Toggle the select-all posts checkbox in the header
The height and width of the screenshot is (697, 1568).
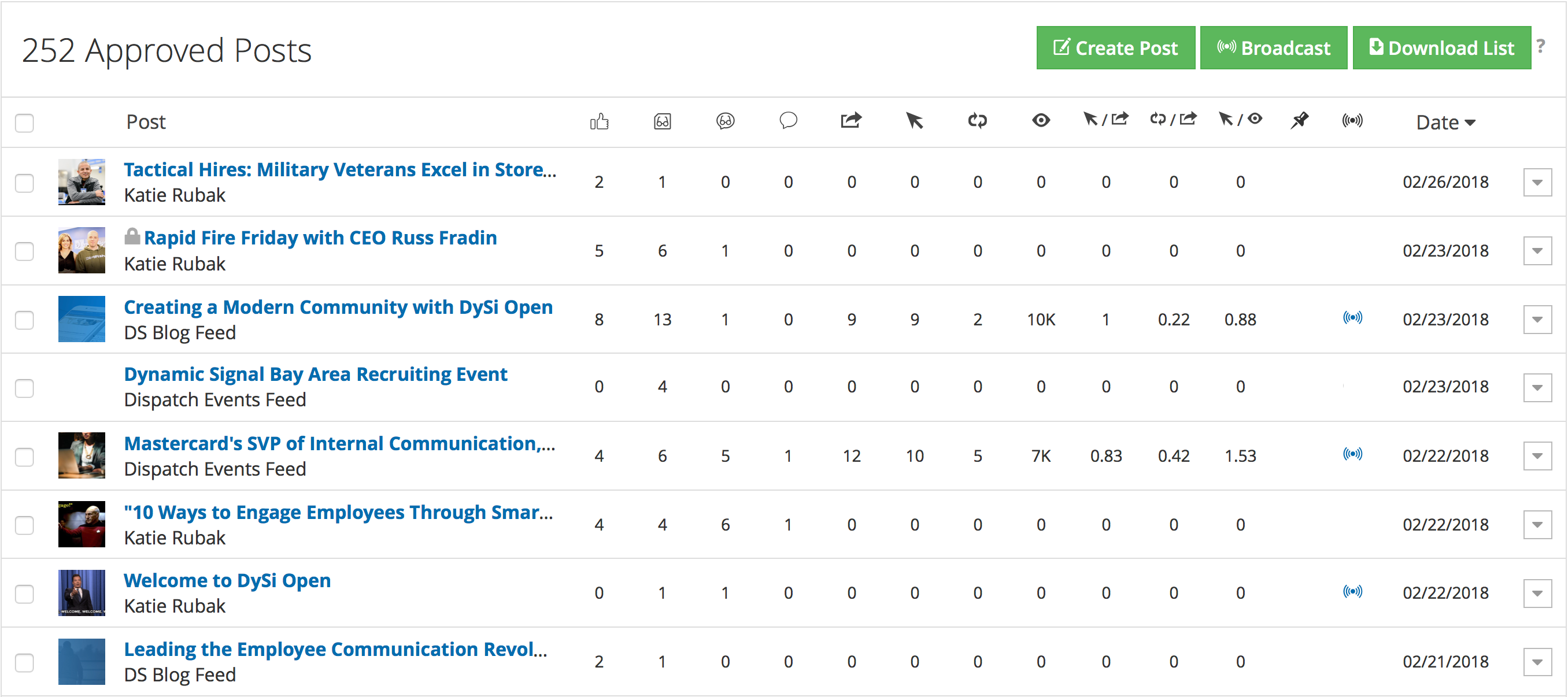pos(24,123)
